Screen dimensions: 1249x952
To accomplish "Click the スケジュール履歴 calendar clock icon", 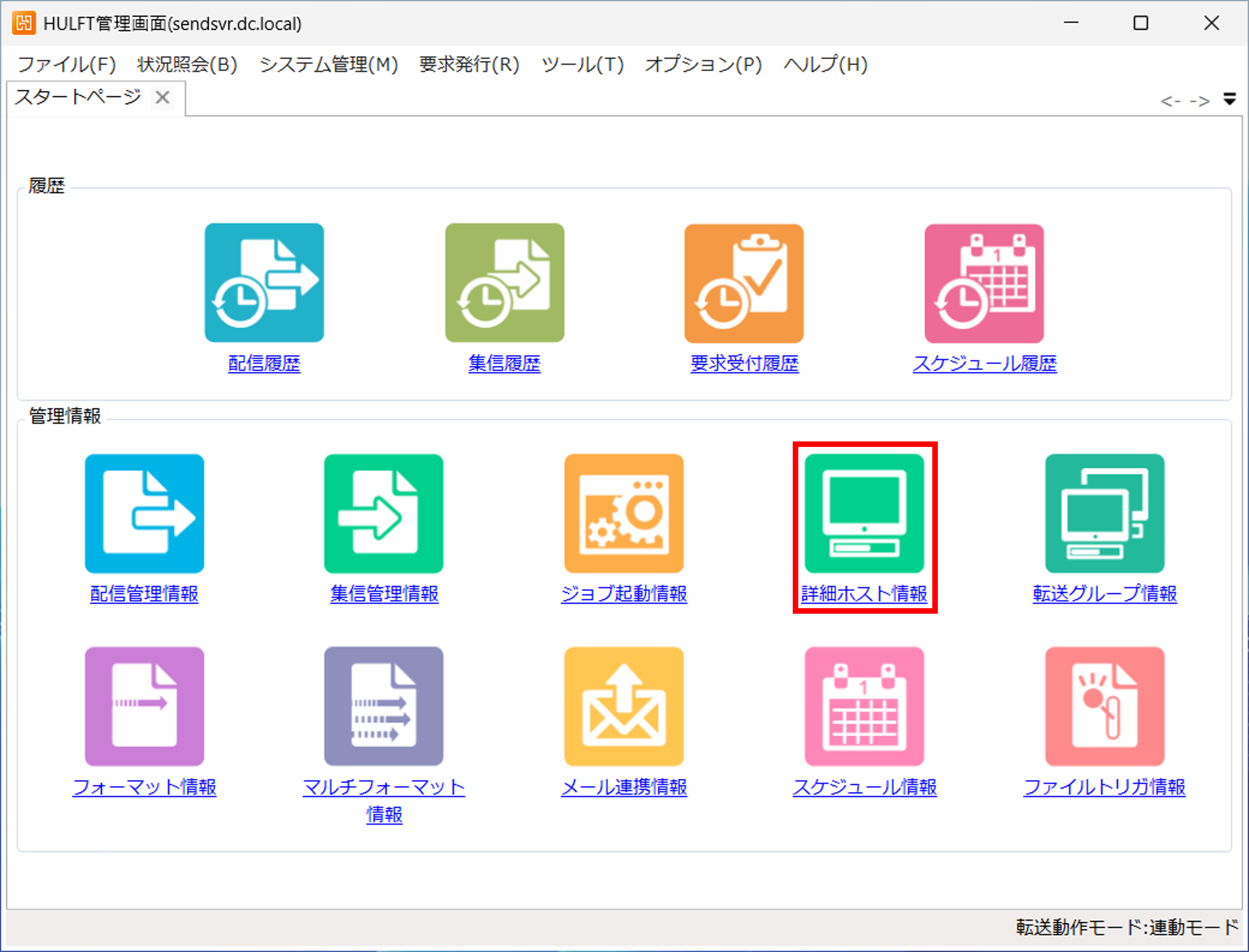I will pyautogui.click(x=984, y=283).
